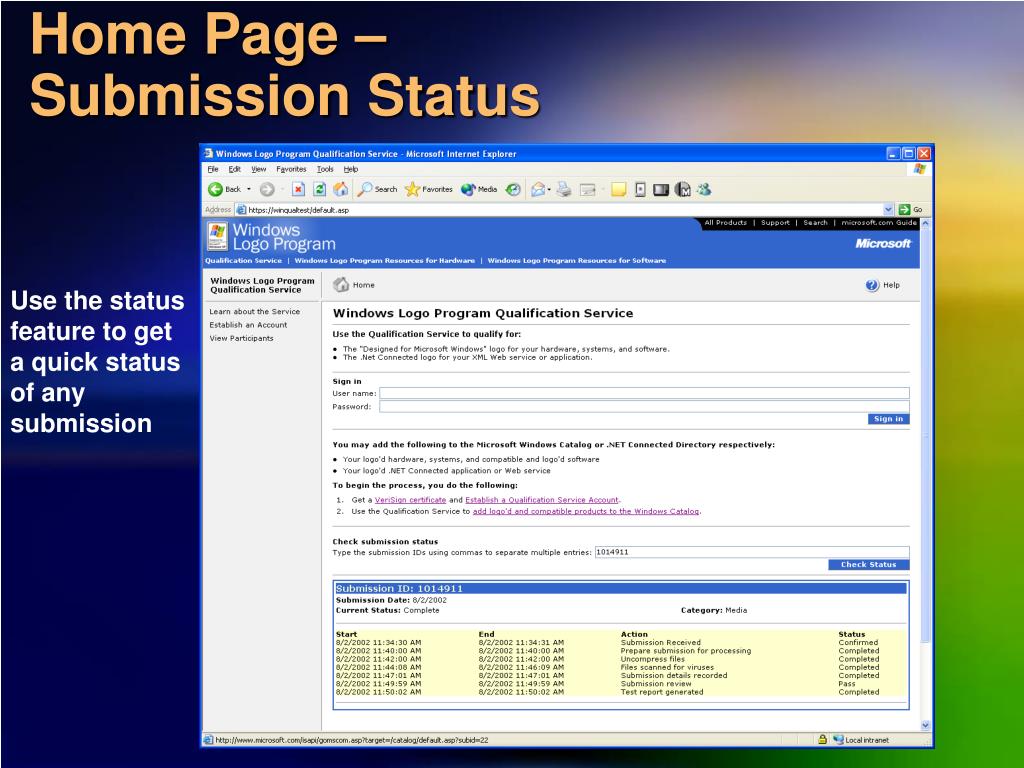Open the Tools menu
Image resolution: width=1024 pixels, height=768 pixels.
pyautogui.click(x=325, y=169)
